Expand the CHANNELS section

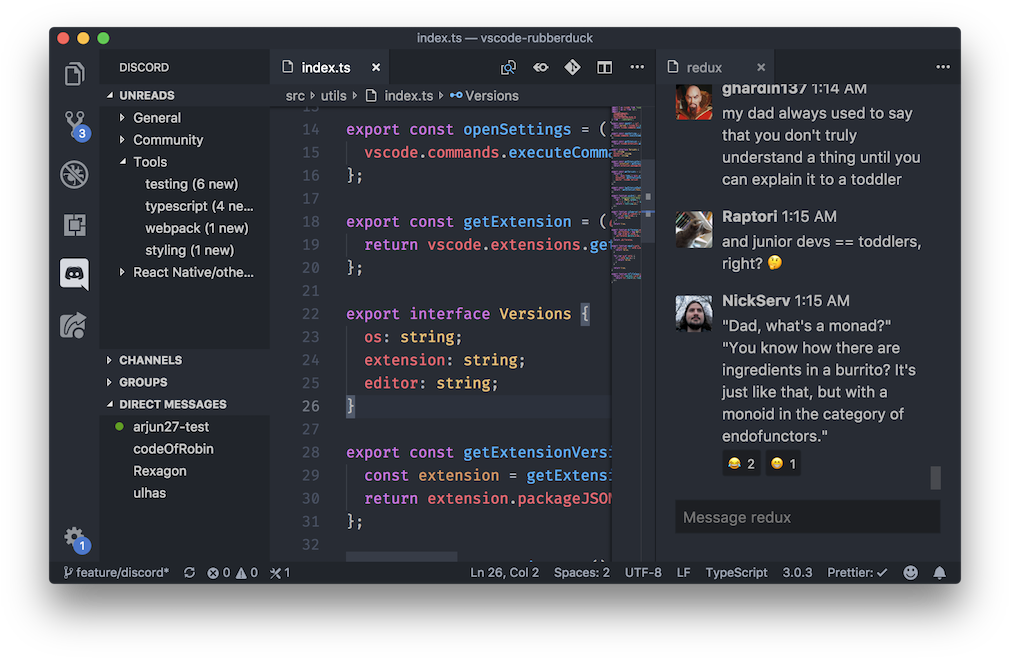click(150, 360)
